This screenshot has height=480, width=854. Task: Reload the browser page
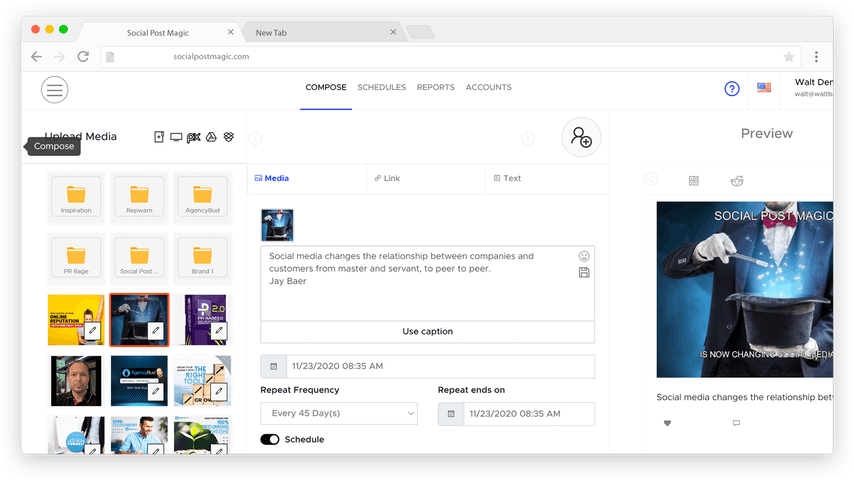(83, 57)
